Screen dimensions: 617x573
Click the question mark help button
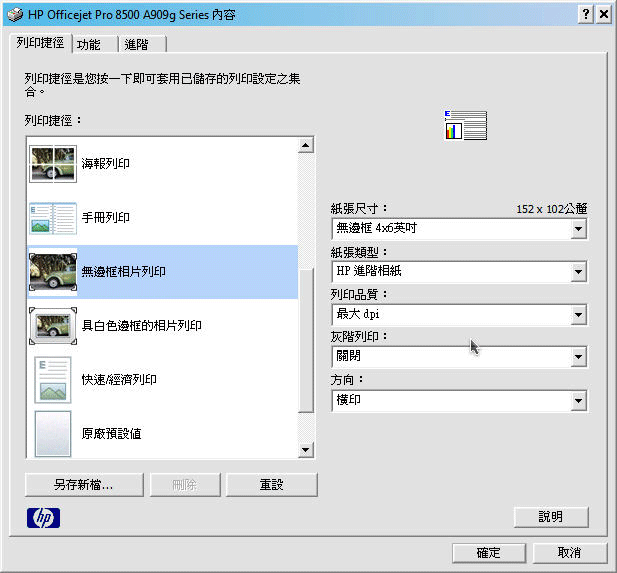(x=586, y=15)
